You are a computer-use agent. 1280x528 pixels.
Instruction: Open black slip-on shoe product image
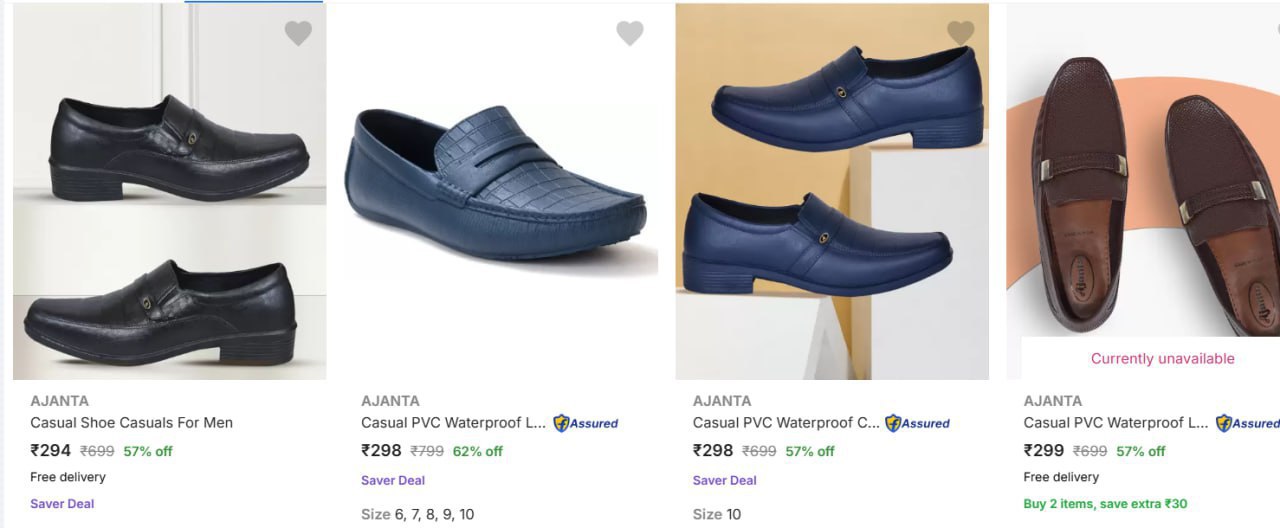tap(169, 191)
